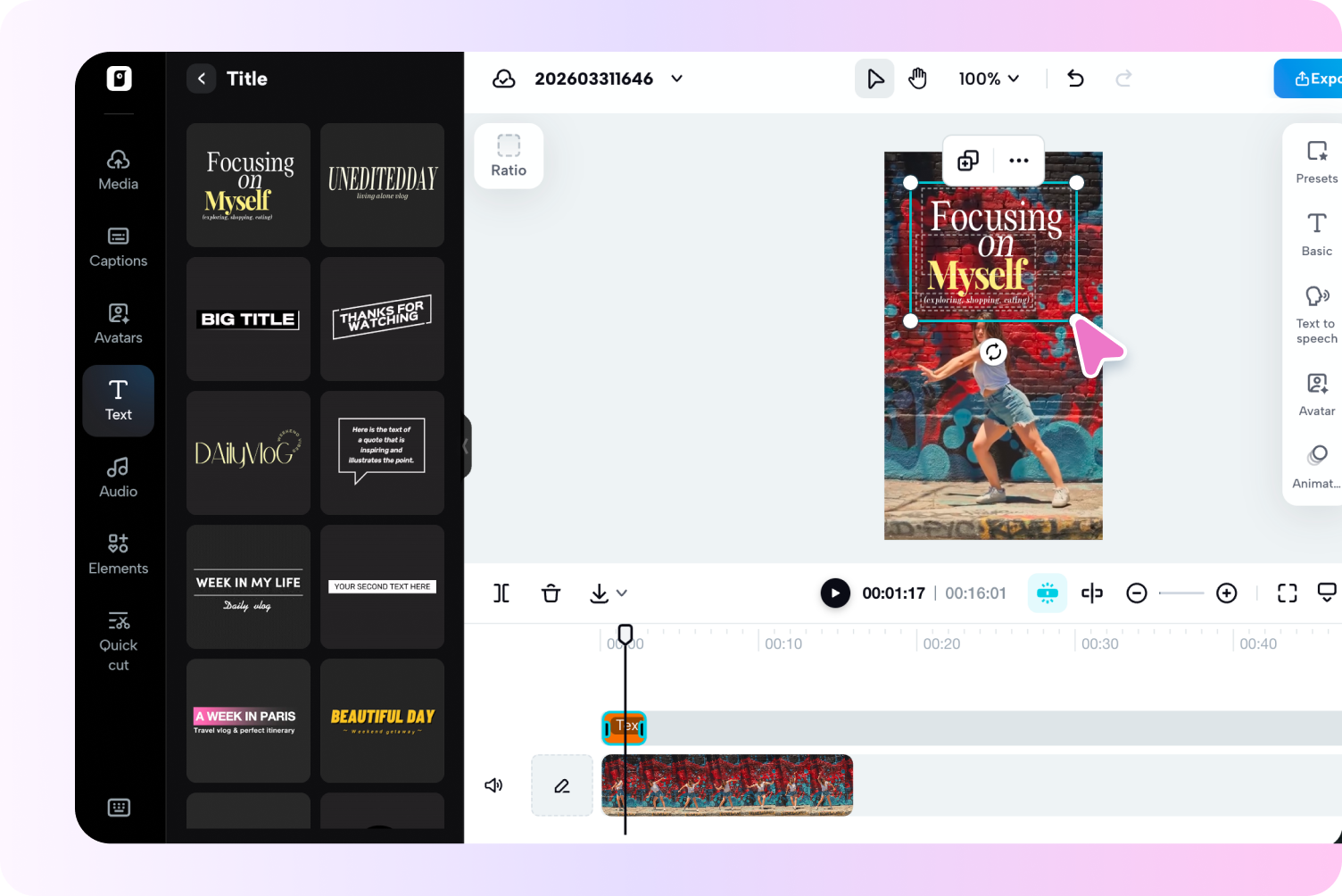Delete the selected text clip
Screen dimensions: 1342x896
click(x=551, y=593)
